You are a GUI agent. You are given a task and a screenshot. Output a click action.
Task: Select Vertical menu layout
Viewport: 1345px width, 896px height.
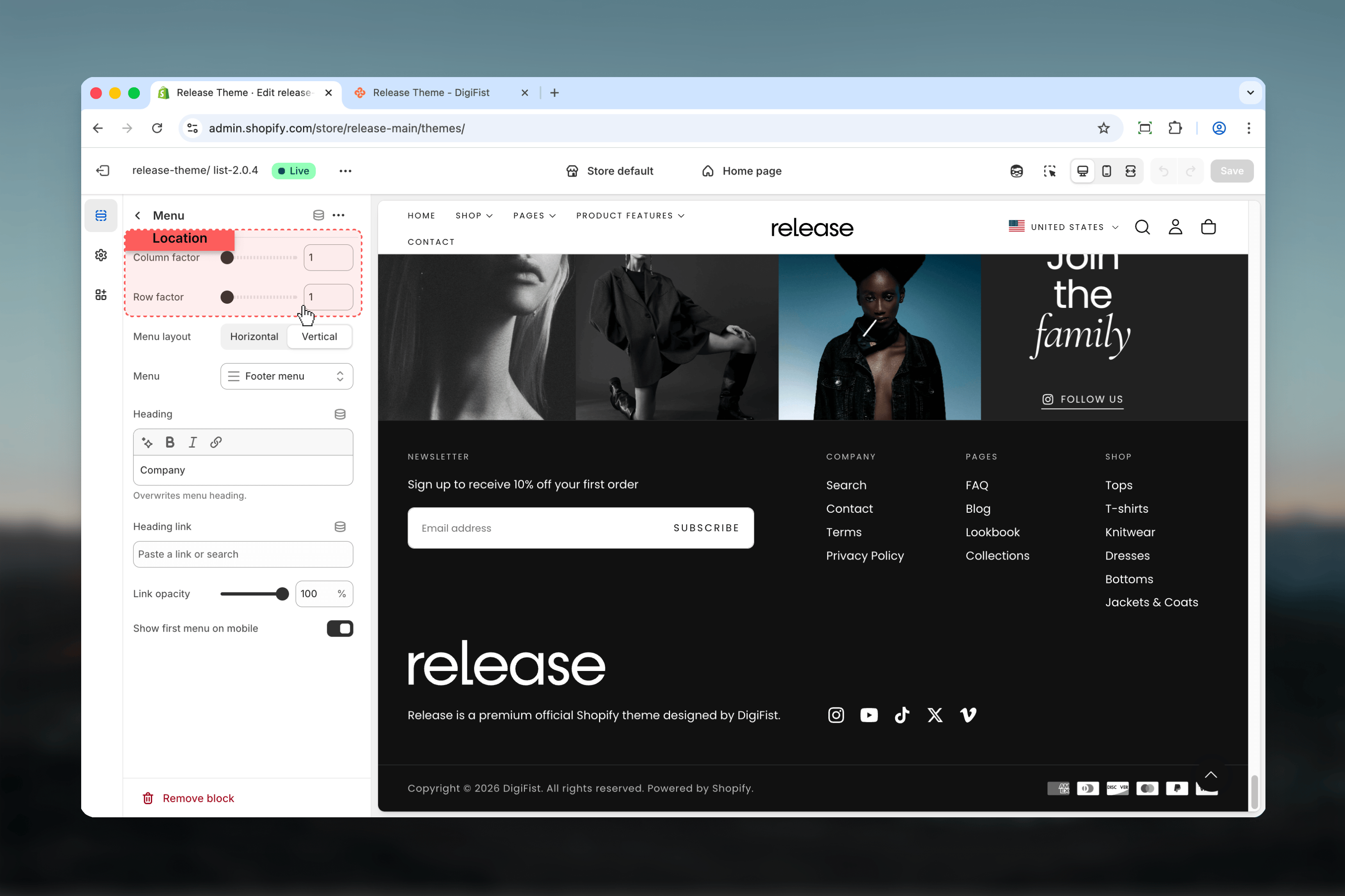(319, 337)
